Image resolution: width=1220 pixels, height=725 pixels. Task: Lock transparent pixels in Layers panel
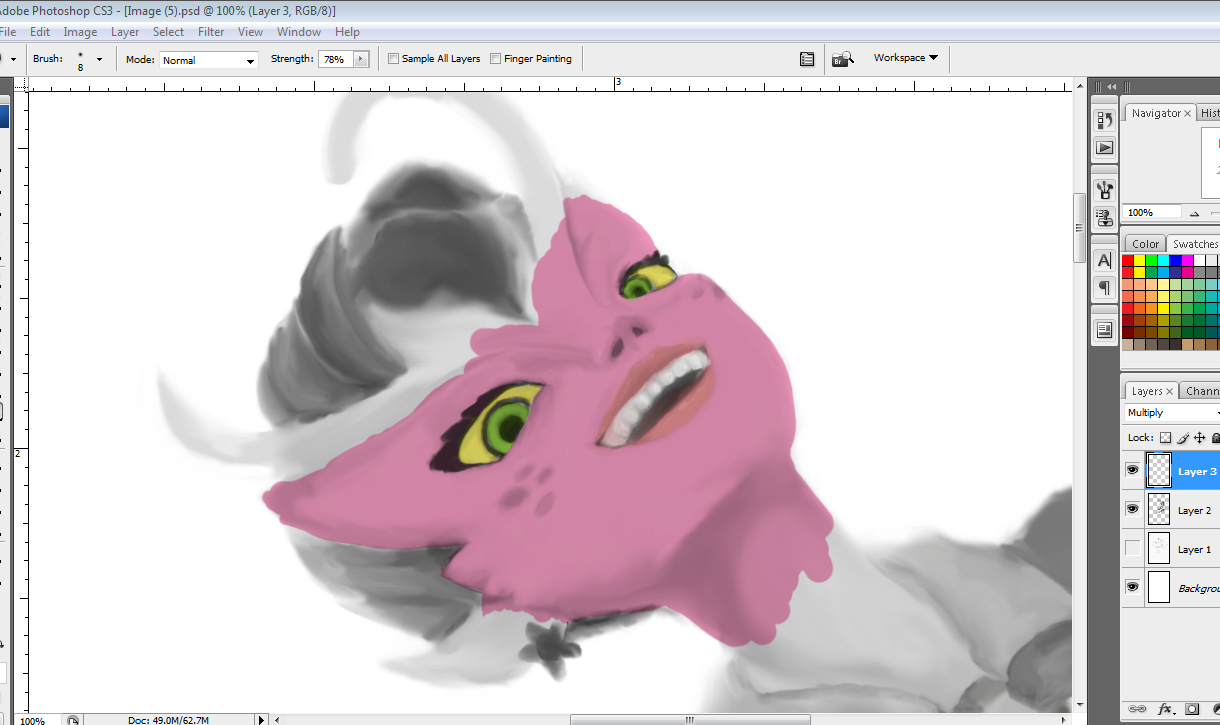coord(1166,438)
